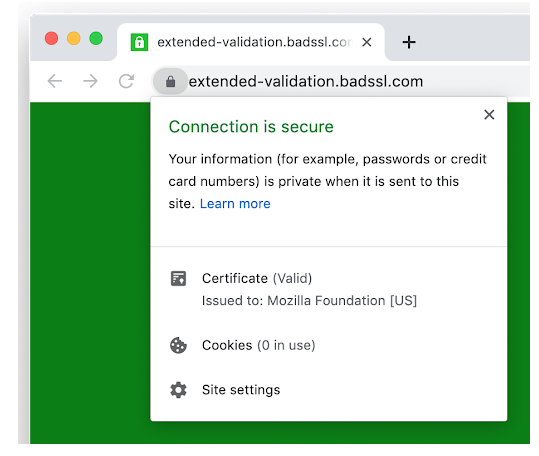Click the URL text in address bar
The width and height of the screenshot is (539, 456).
[x=306, y=82]
